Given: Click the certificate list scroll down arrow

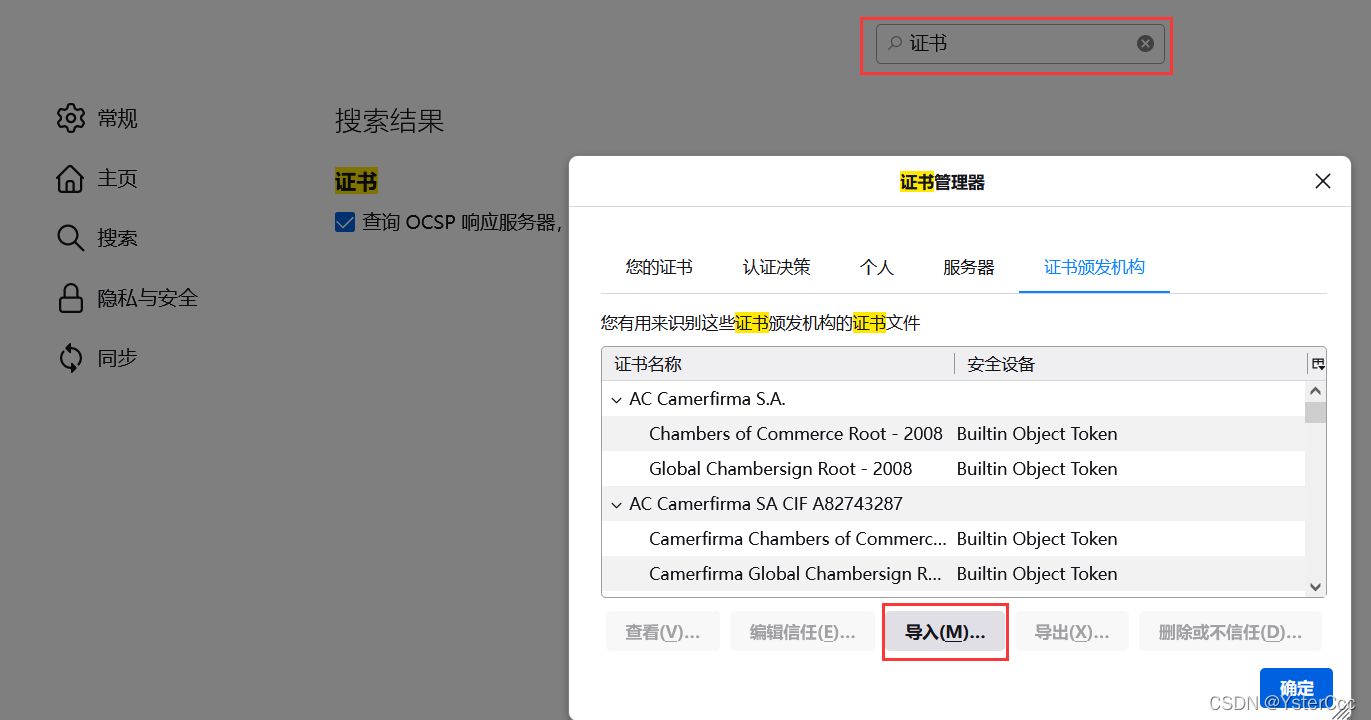Looking at the screenshot, I should (1316, 586).
